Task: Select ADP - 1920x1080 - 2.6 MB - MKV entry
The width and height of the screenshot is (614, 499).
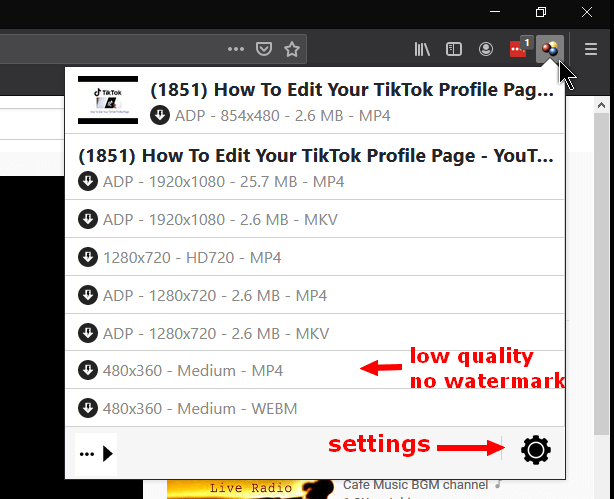Action: 315,219
